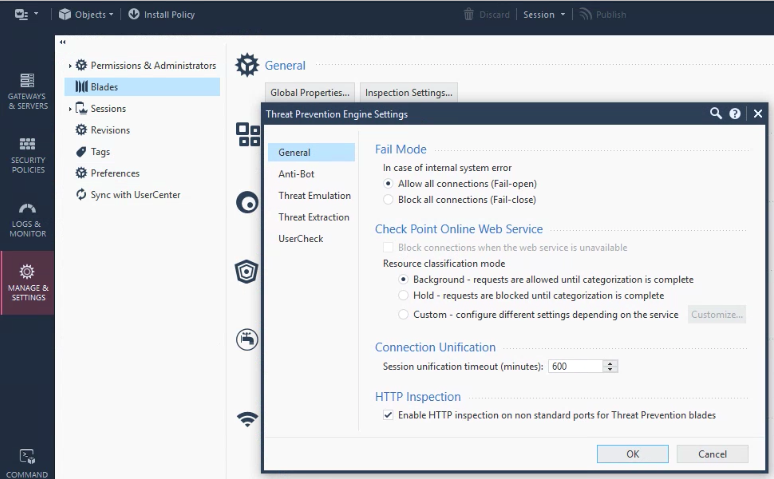Select Background resource classification mode
The width and height of the screenshot is (774, 479).
pos(403,279)
